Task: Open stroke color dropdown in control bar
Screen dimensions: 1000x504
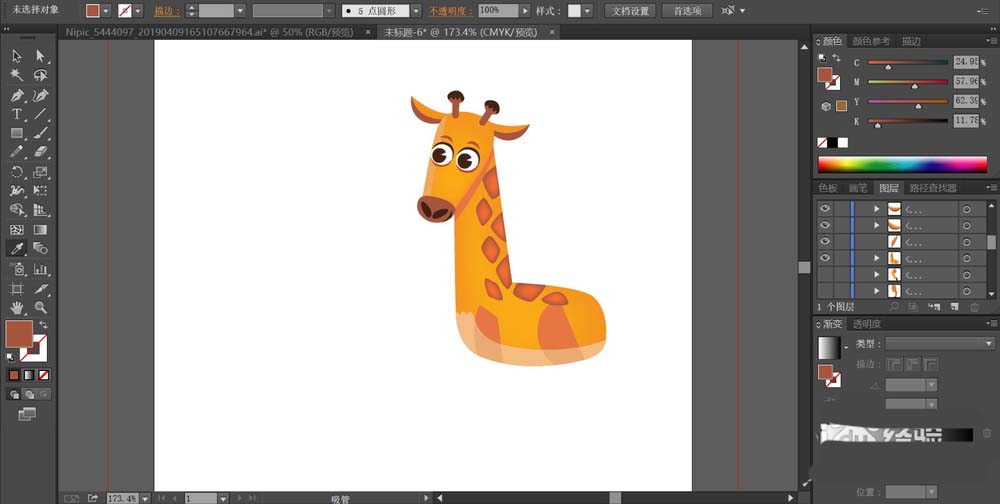Action: 138,11
